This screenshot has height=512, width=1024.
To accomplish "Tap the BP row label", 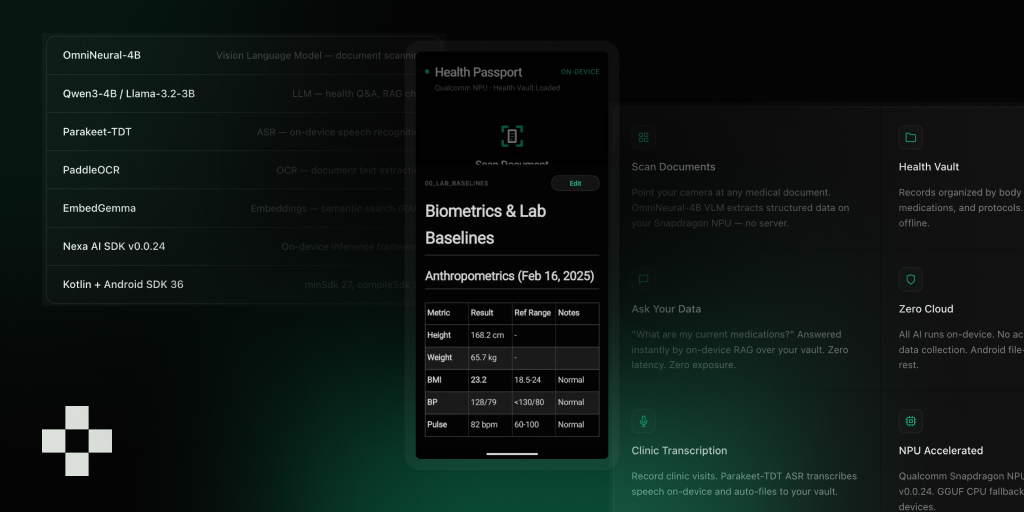I will 432,402.
